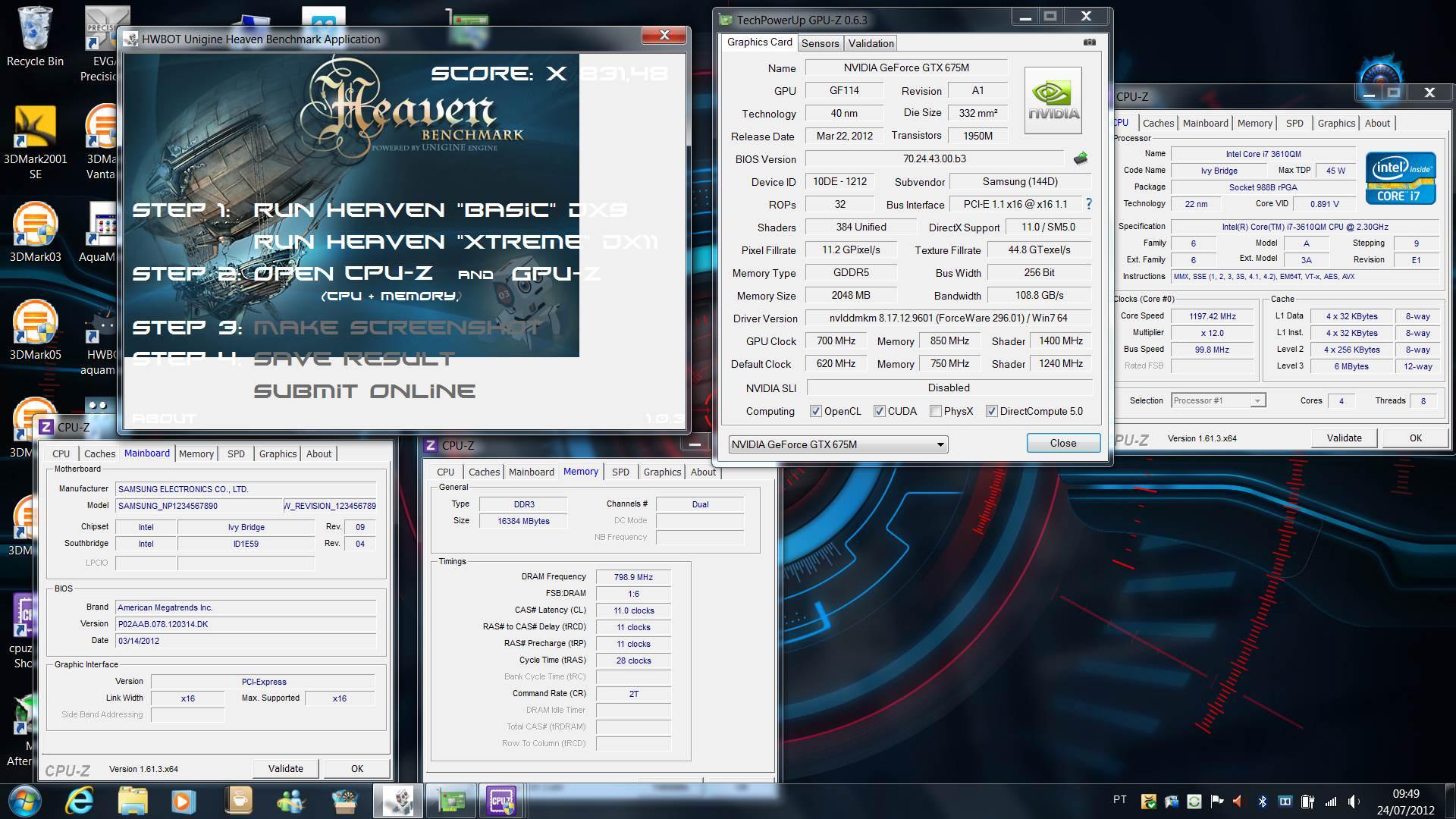Screen dimensions: 1456x819
Task: Click the motherboard Manufacturer SAMSUNG ELECTRONICS field
Action: coord(245,489)
